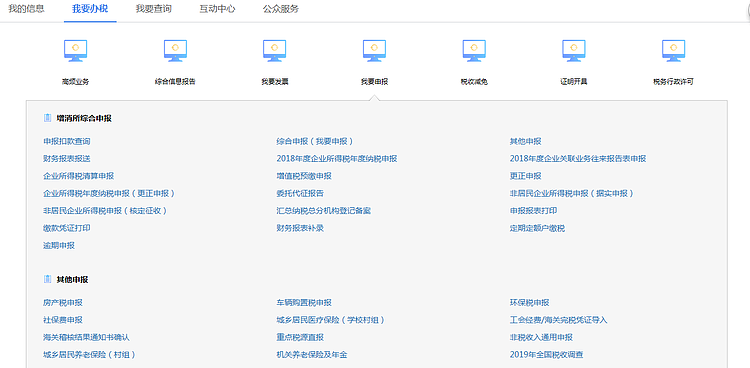The image size is (750, 368).
Task: Open 增值税预缴申报
Action: 304,176
